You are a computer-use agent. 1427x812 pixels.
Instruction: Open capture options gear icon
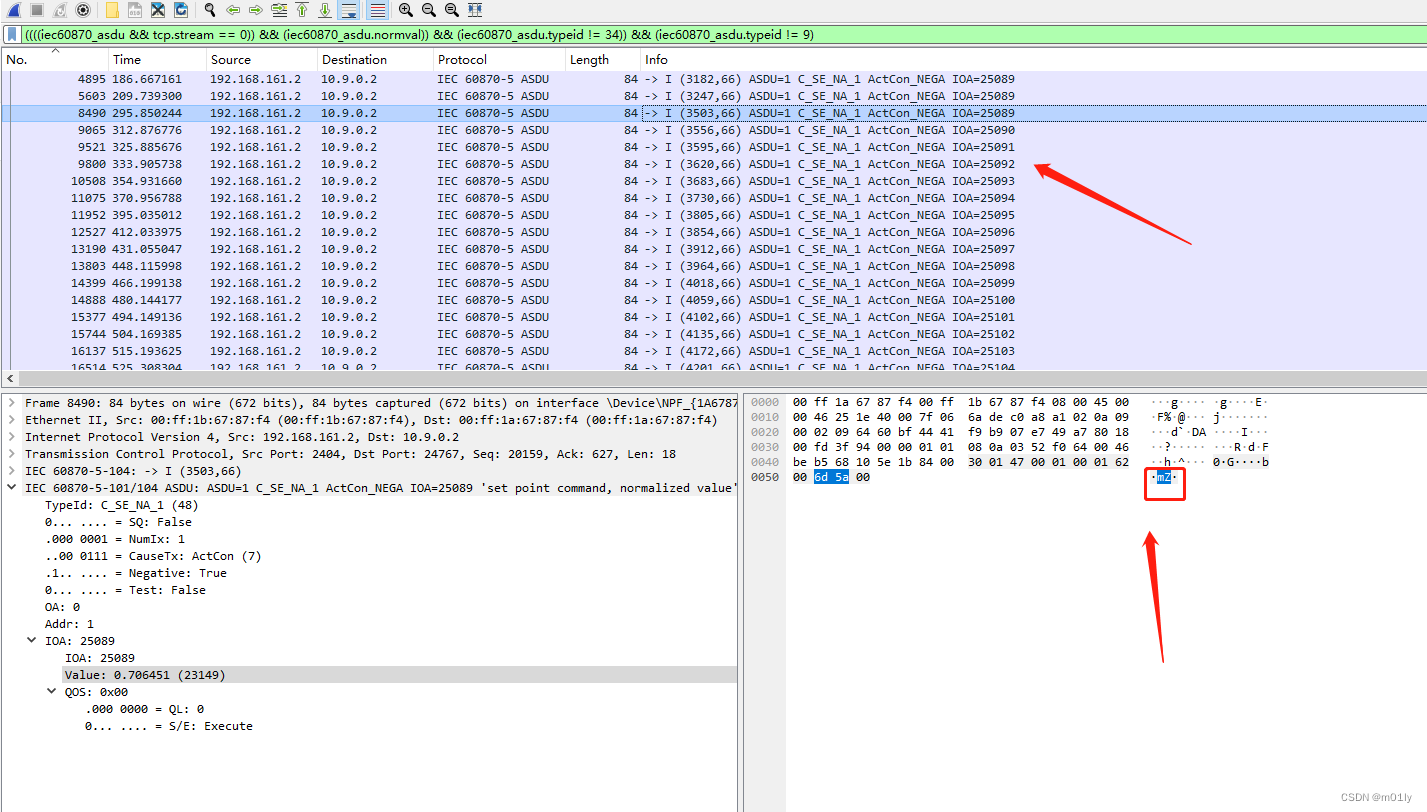point(83,10)
